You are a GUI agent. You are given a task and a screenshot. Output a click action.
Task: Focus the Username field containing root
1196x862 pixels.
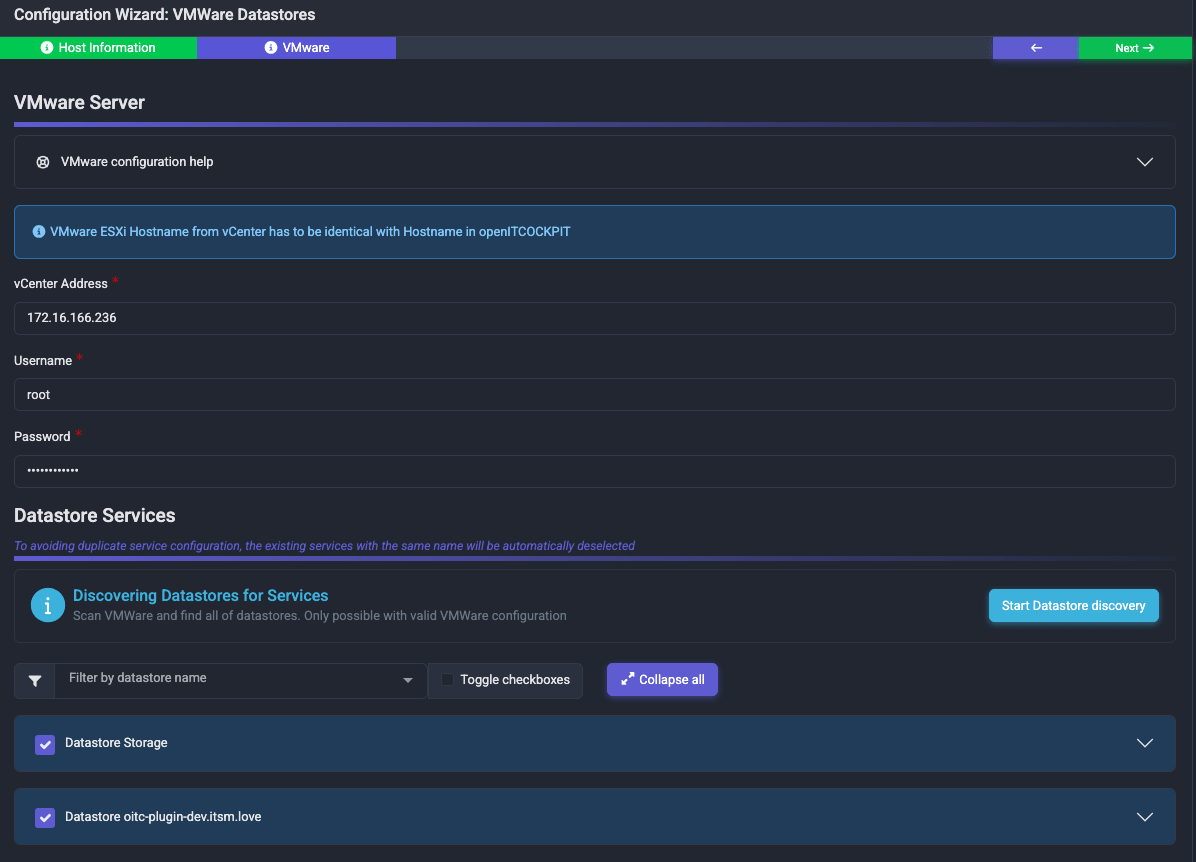click(x=595, y=394)
